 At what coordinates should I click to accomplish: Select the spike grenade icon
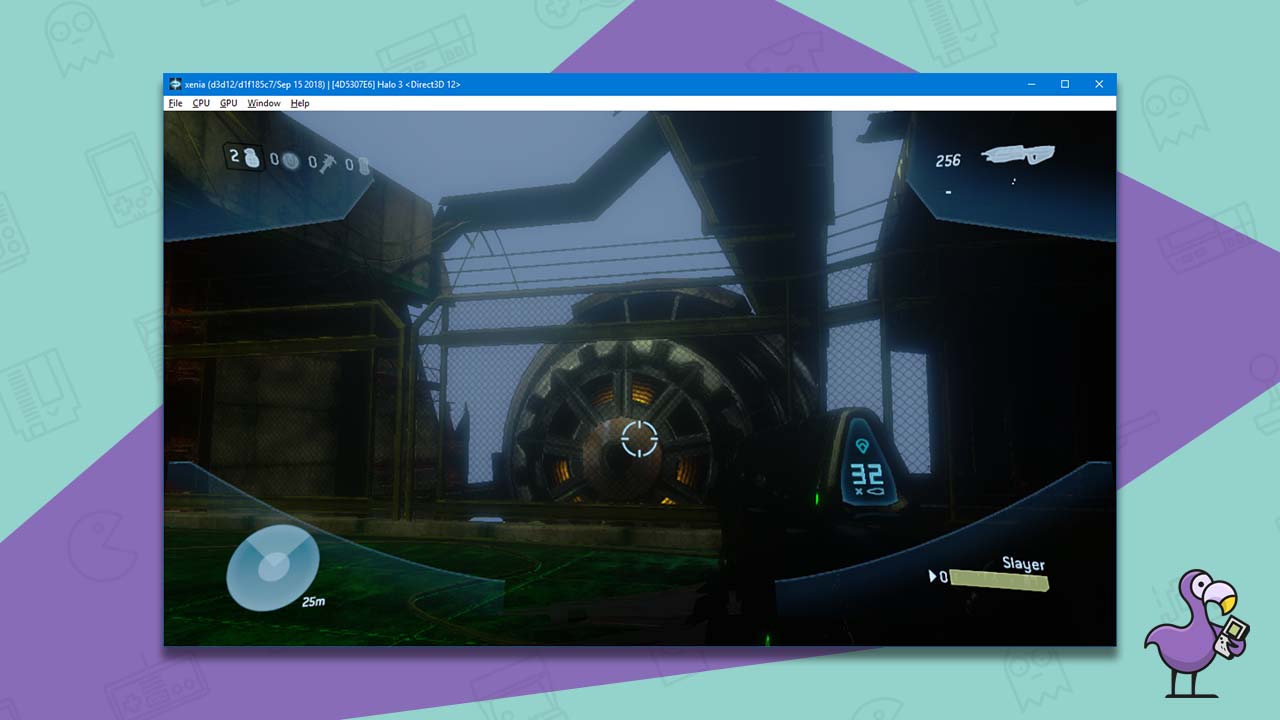[x=327, y=162]
